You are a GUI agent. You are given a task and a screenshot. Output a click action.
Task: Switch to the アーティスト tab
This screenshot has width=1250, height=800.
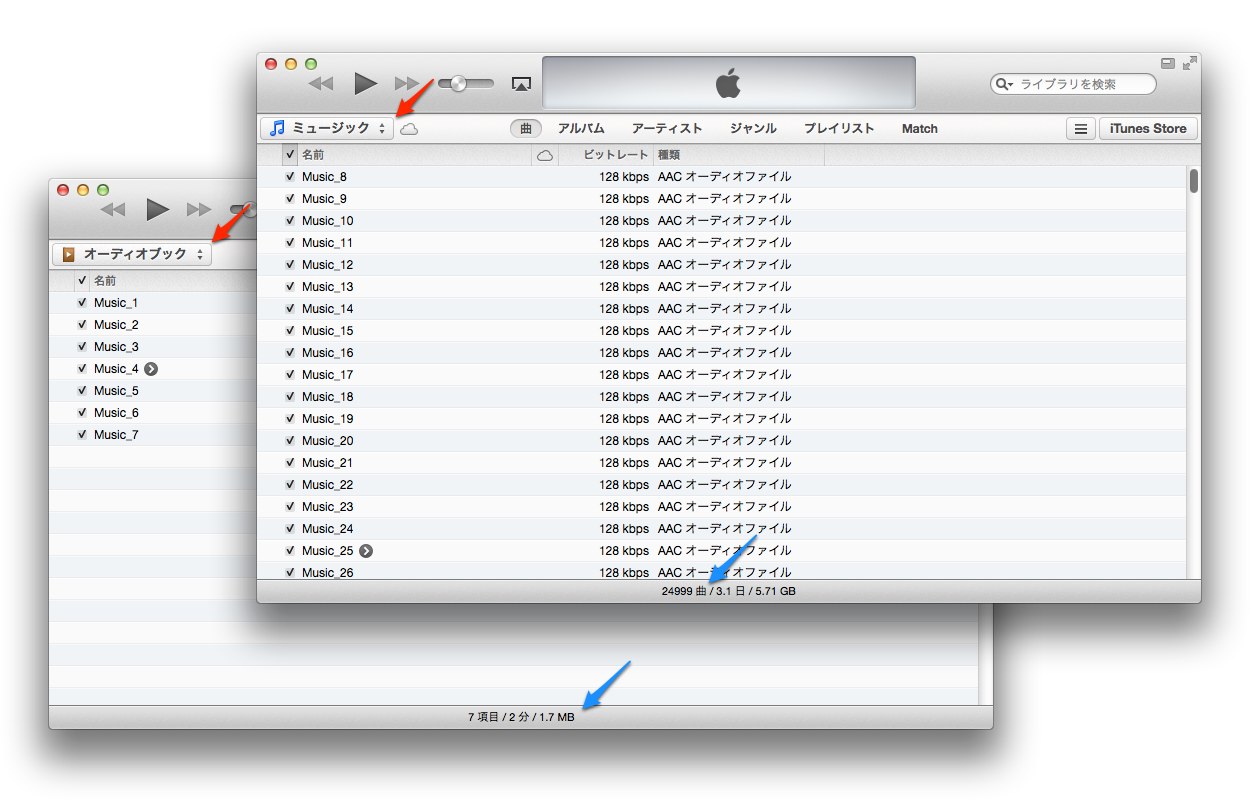tap(667, 129)
